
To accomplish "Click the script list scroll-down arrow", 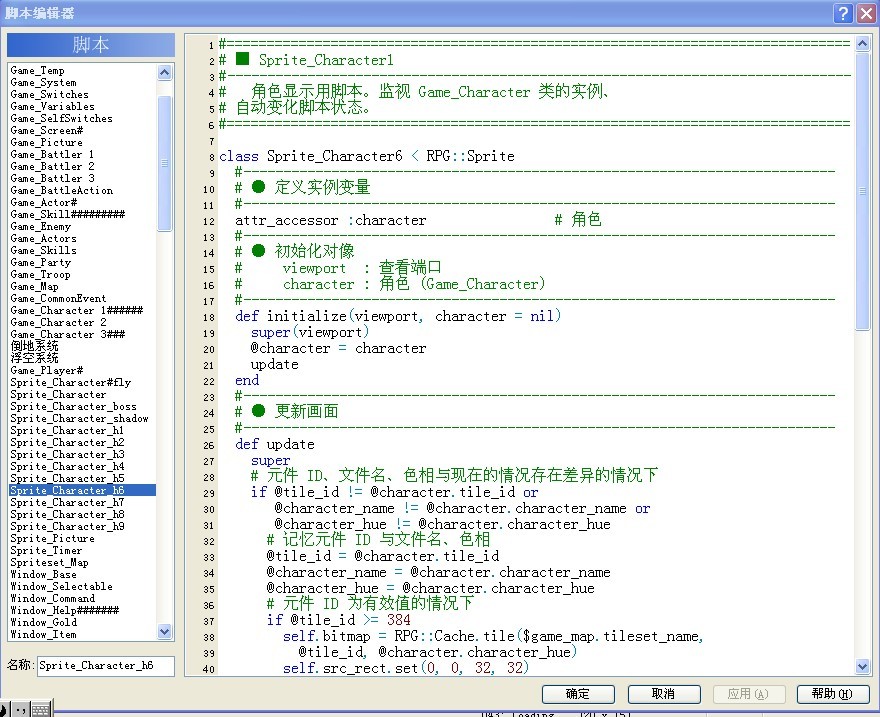I will point(164,631).
